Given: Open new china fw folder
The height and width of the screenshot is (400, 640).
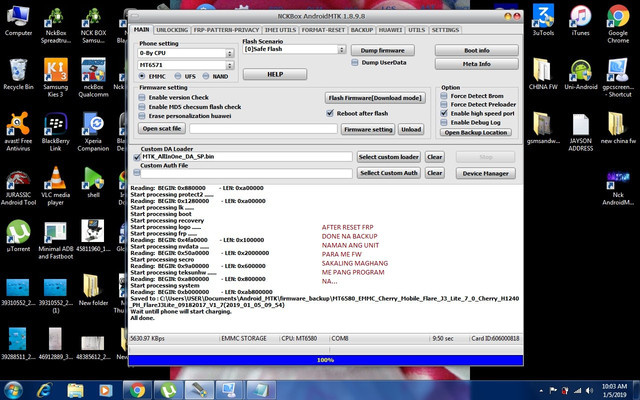Looking at the screenshot, I should tap(618, 128).
